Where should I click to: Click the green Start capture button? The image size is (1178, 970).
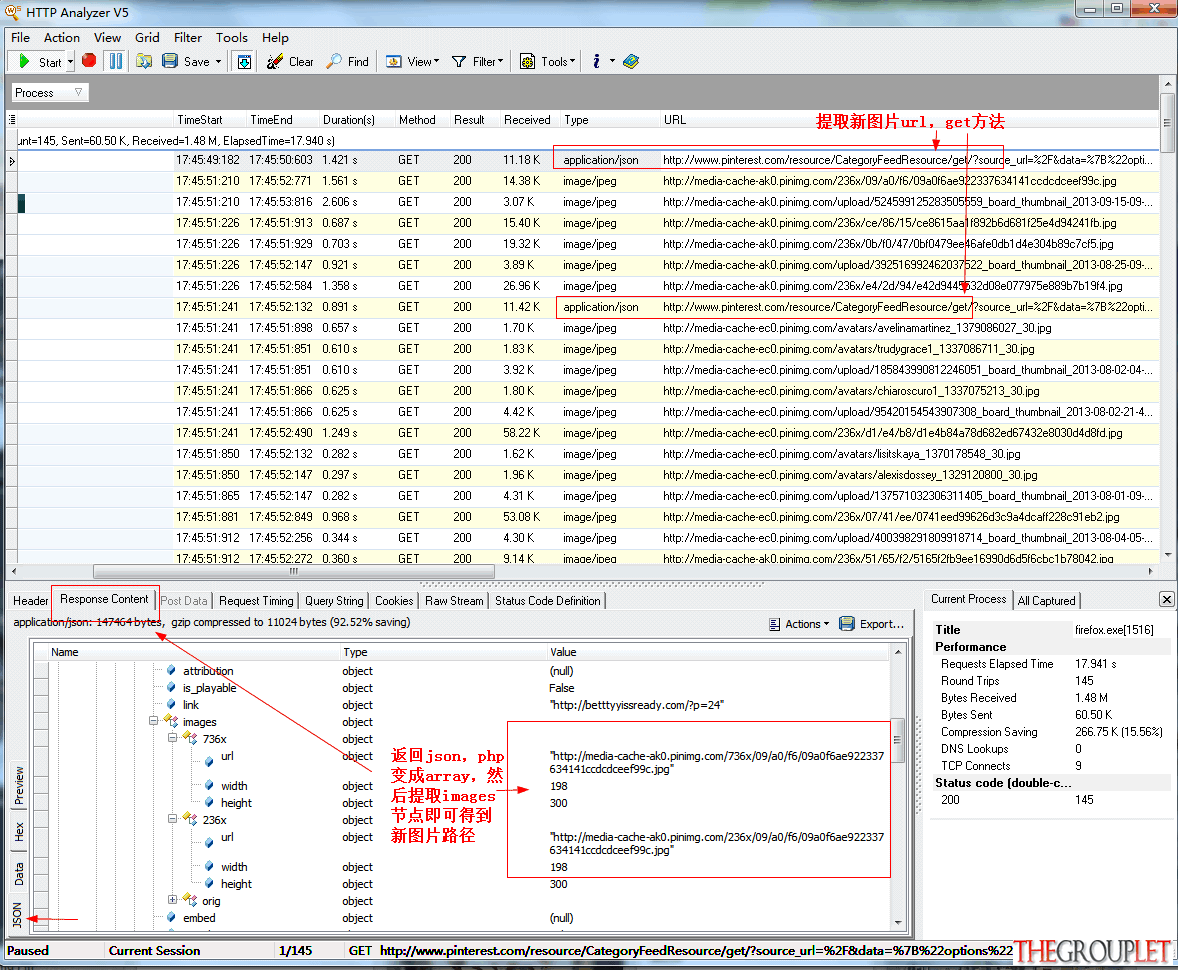[24, 62]
